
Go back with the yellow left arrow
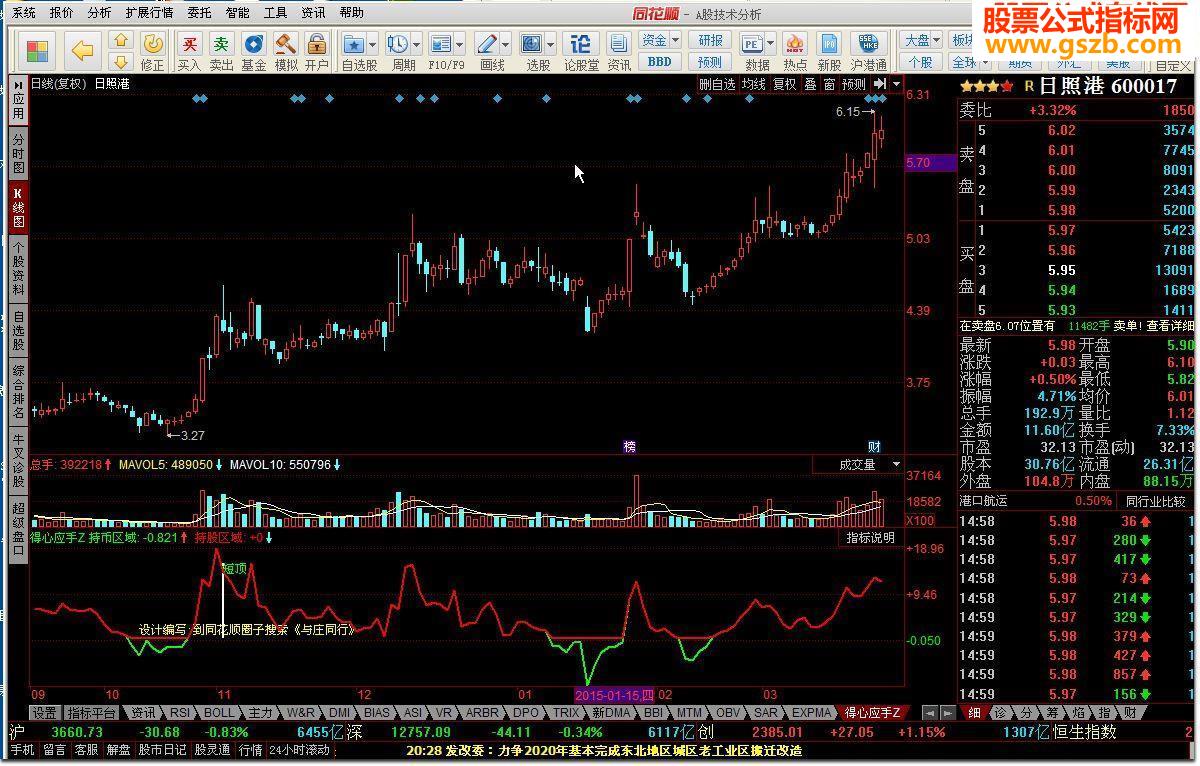coord(83,51)
